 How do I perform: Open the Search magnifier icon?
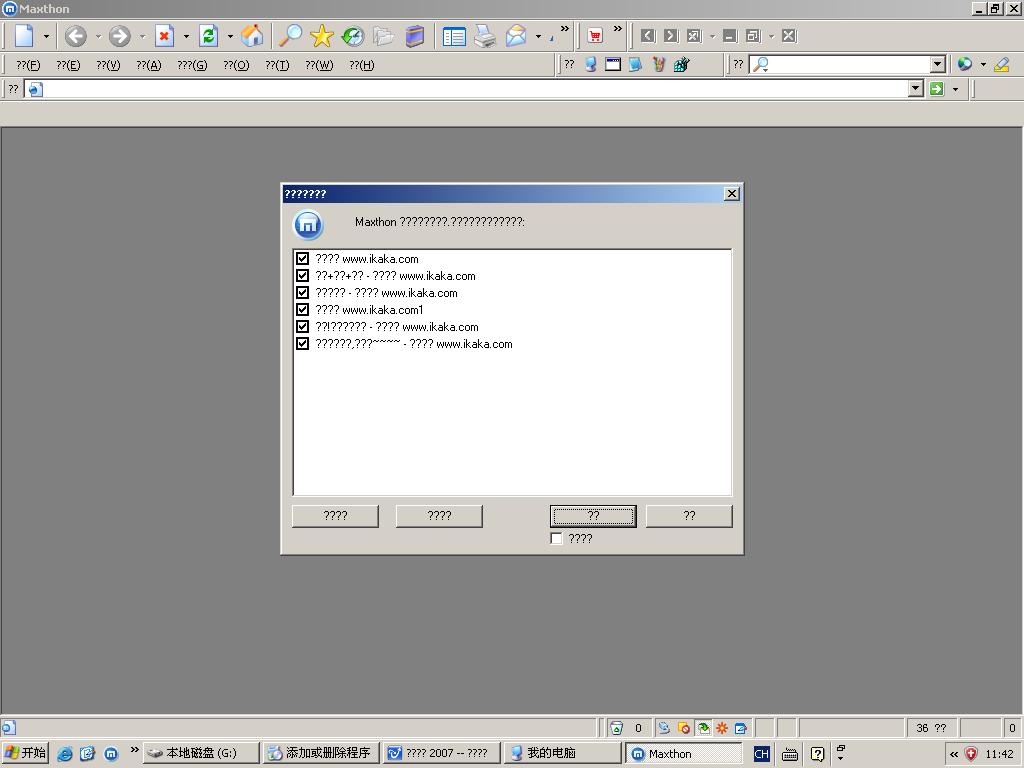pos(290,36)
